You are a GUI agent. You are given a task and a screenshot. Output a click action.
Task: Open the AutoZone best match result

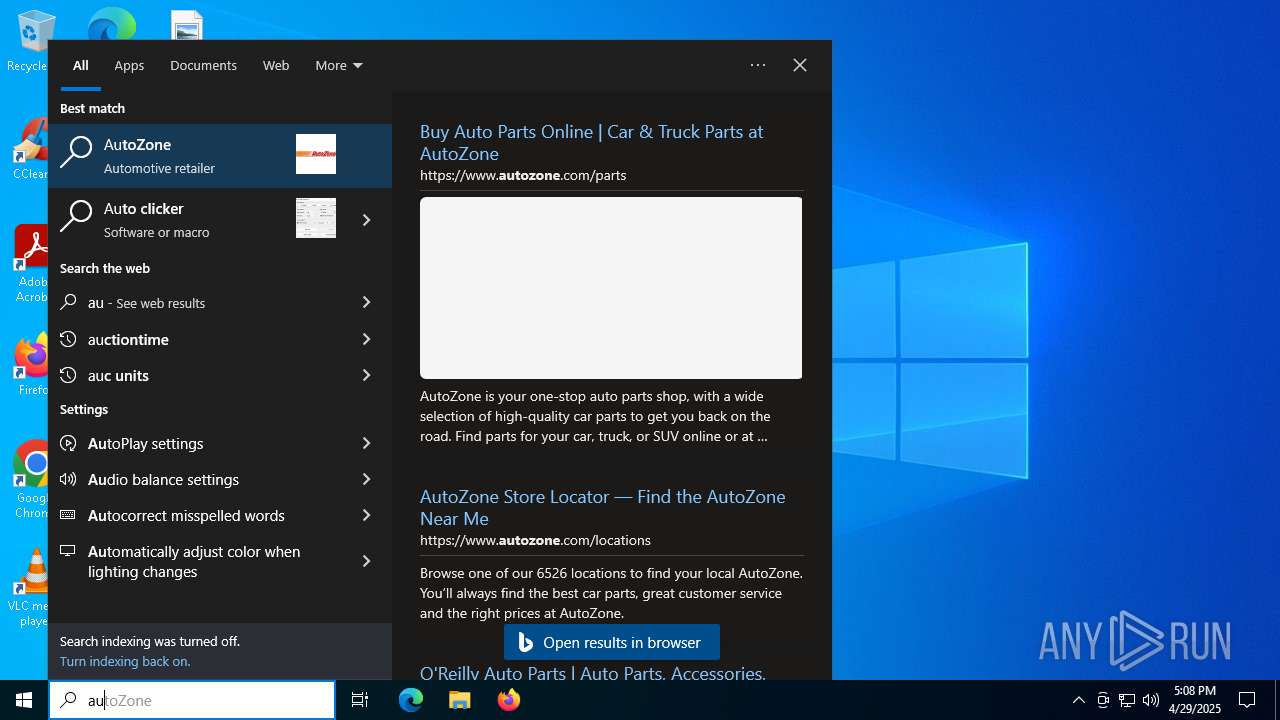point(220,156)
